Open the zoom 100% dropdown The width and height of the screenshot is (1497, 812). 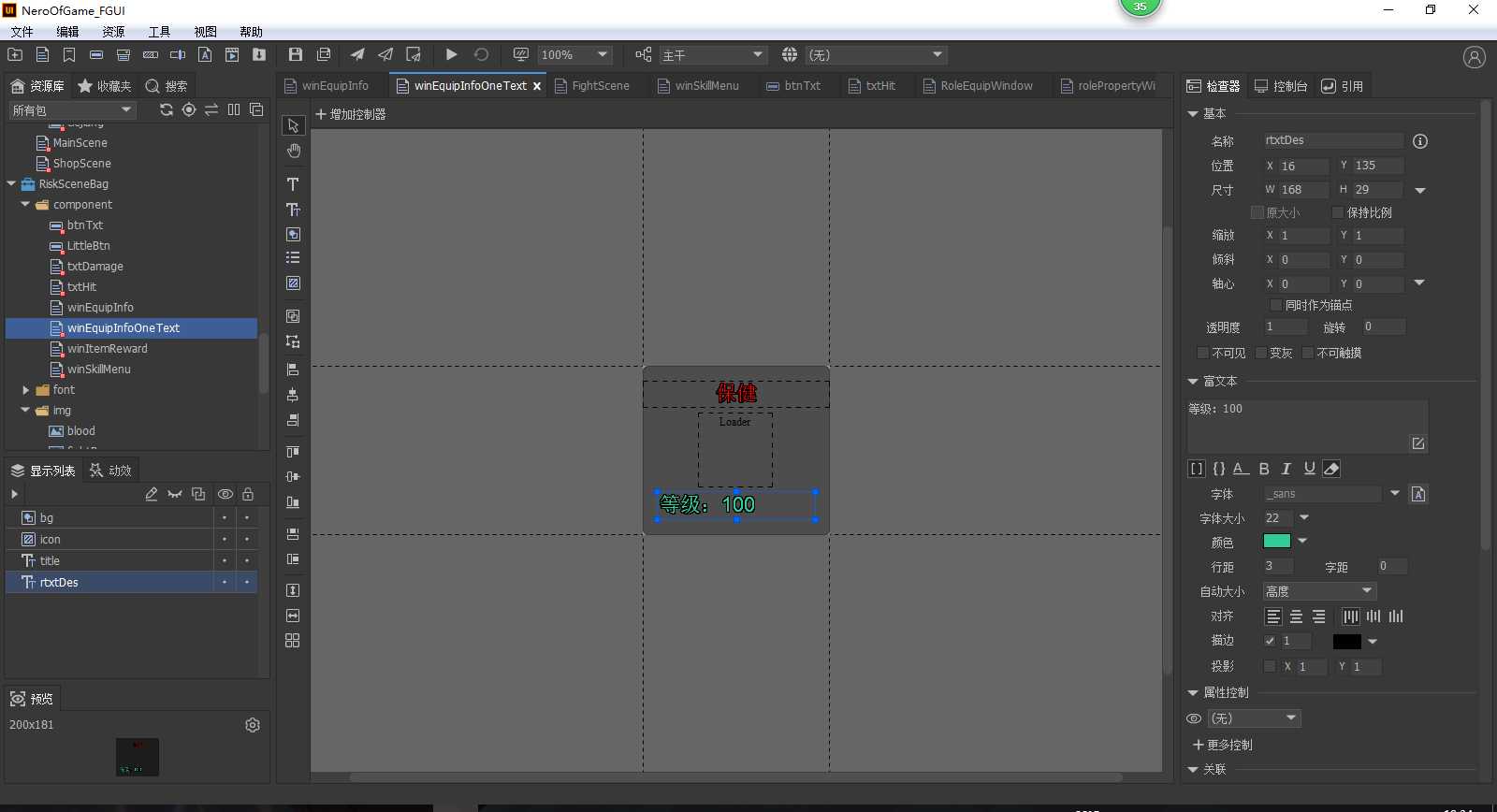pos(574,55)
